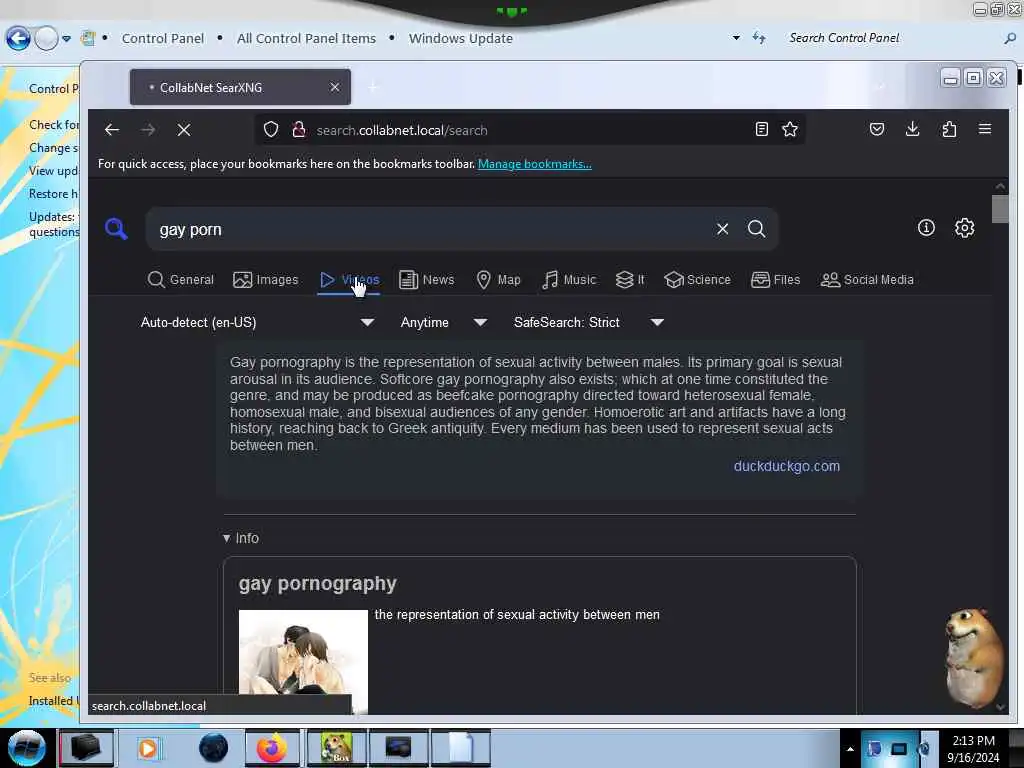Open the SafeSearch: Strict dropdown
The height and width of the screenshot is (768, 1024).
[588, 322]
